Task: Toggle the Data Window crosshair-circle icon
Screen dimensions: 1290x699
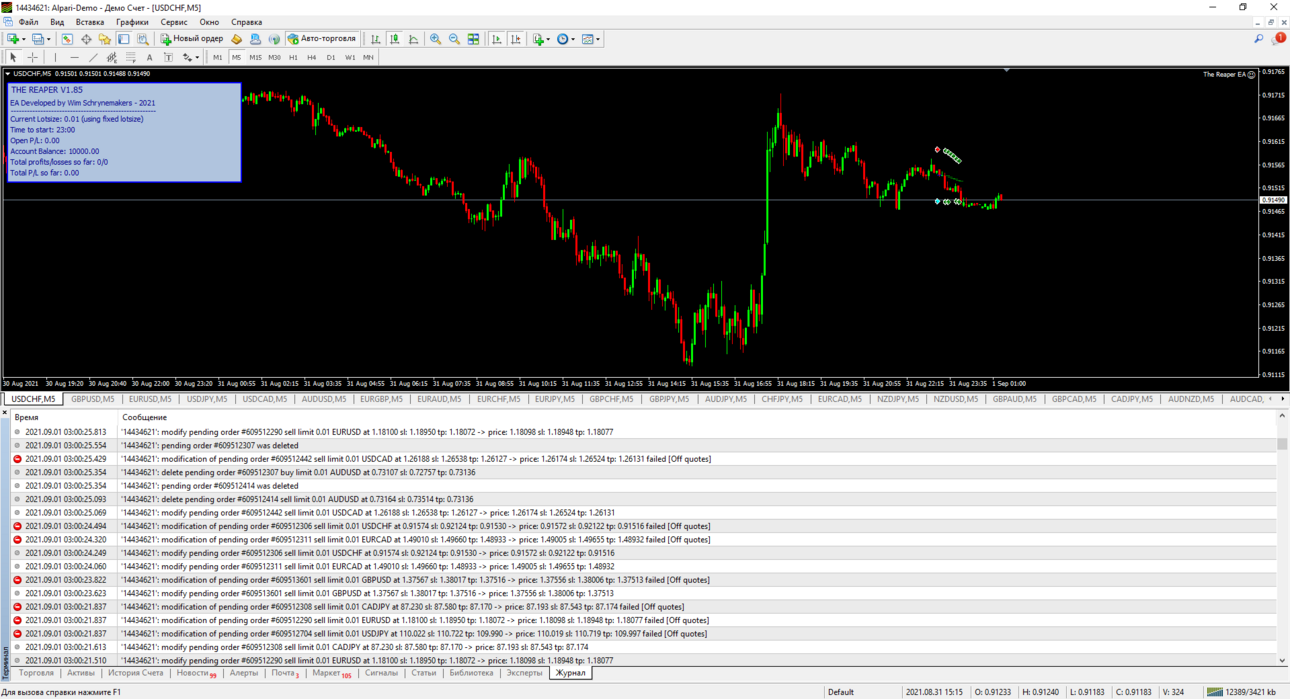Action: click(86, 39)
